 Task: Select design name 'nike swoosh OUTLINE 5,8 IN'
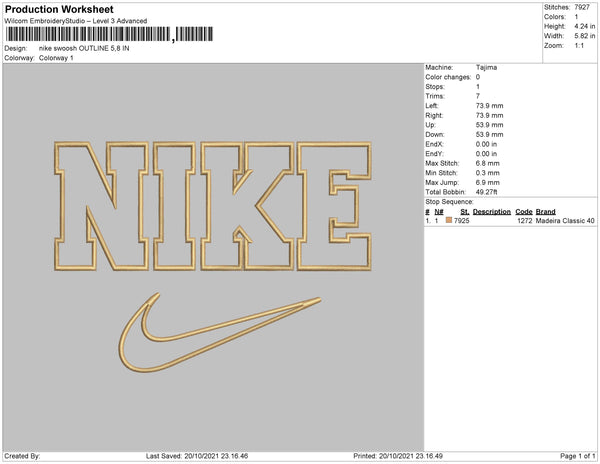click(84, 48)
